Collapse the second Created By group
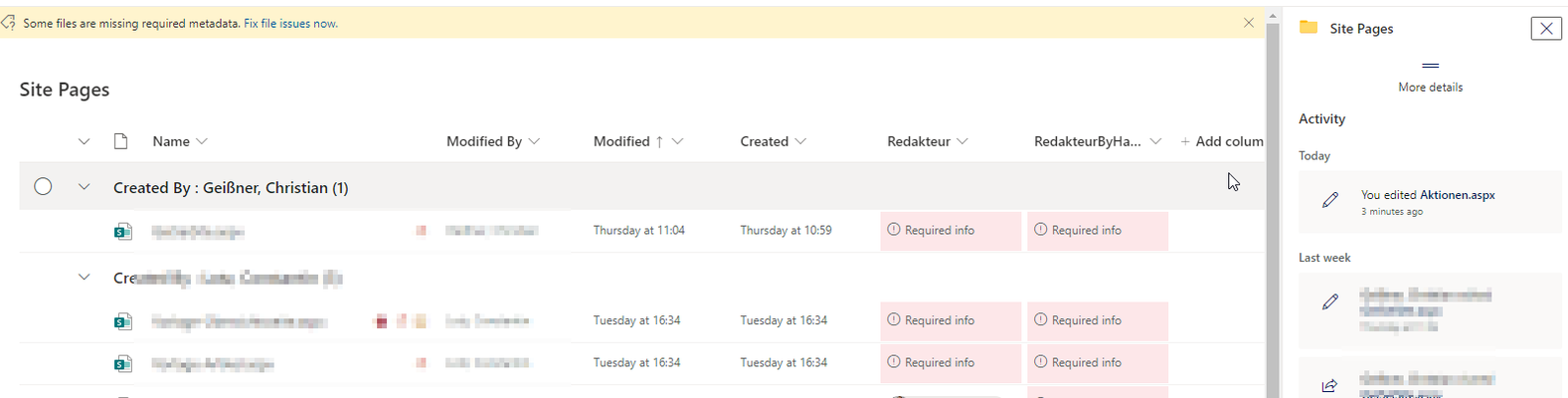 click(x=85, y=278)
